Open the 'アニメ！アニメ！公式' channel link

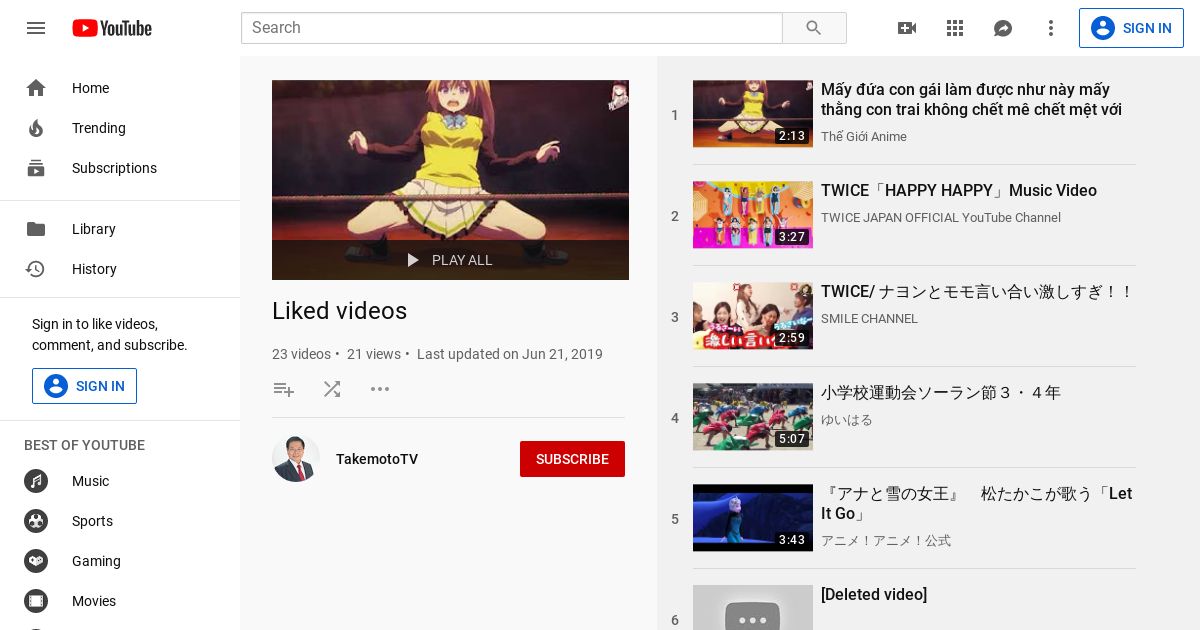pos(886,541)
